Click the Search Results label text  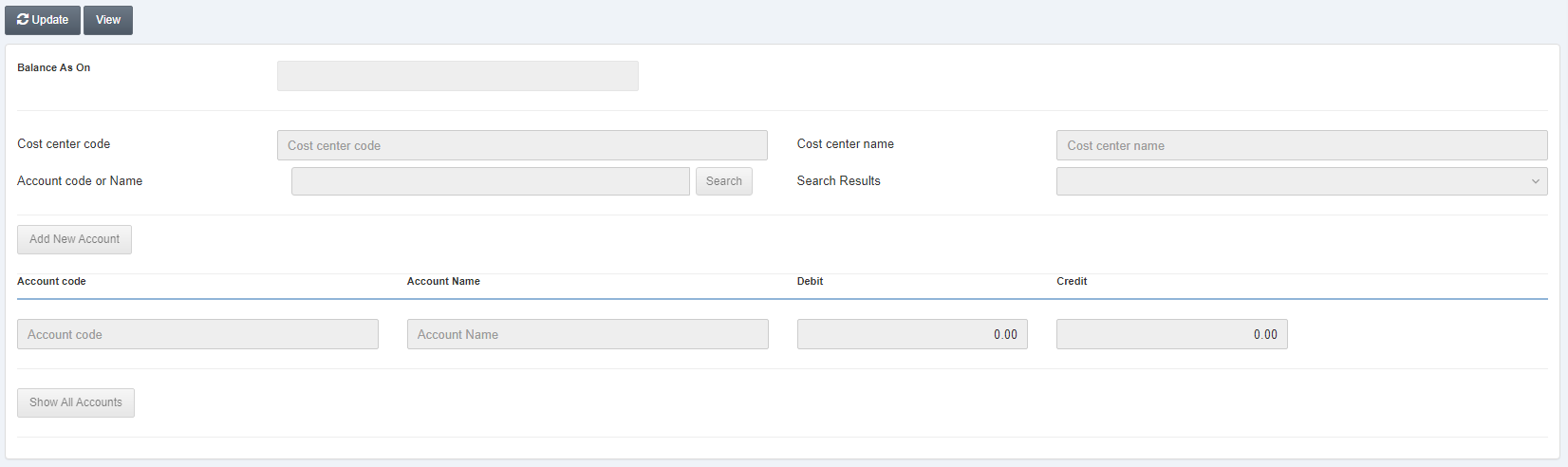click(838, 180)
